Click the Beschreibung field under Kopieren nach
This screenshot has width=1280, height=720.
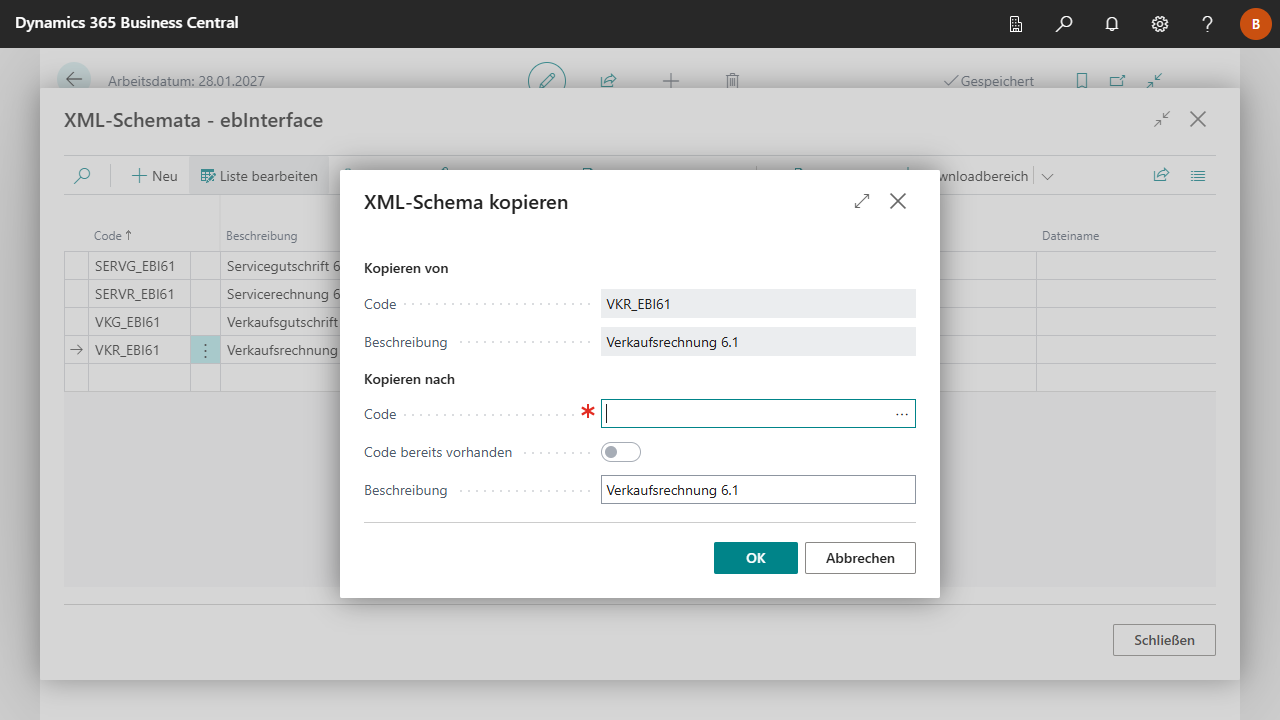pyautogui.click(x=757, y=490)
